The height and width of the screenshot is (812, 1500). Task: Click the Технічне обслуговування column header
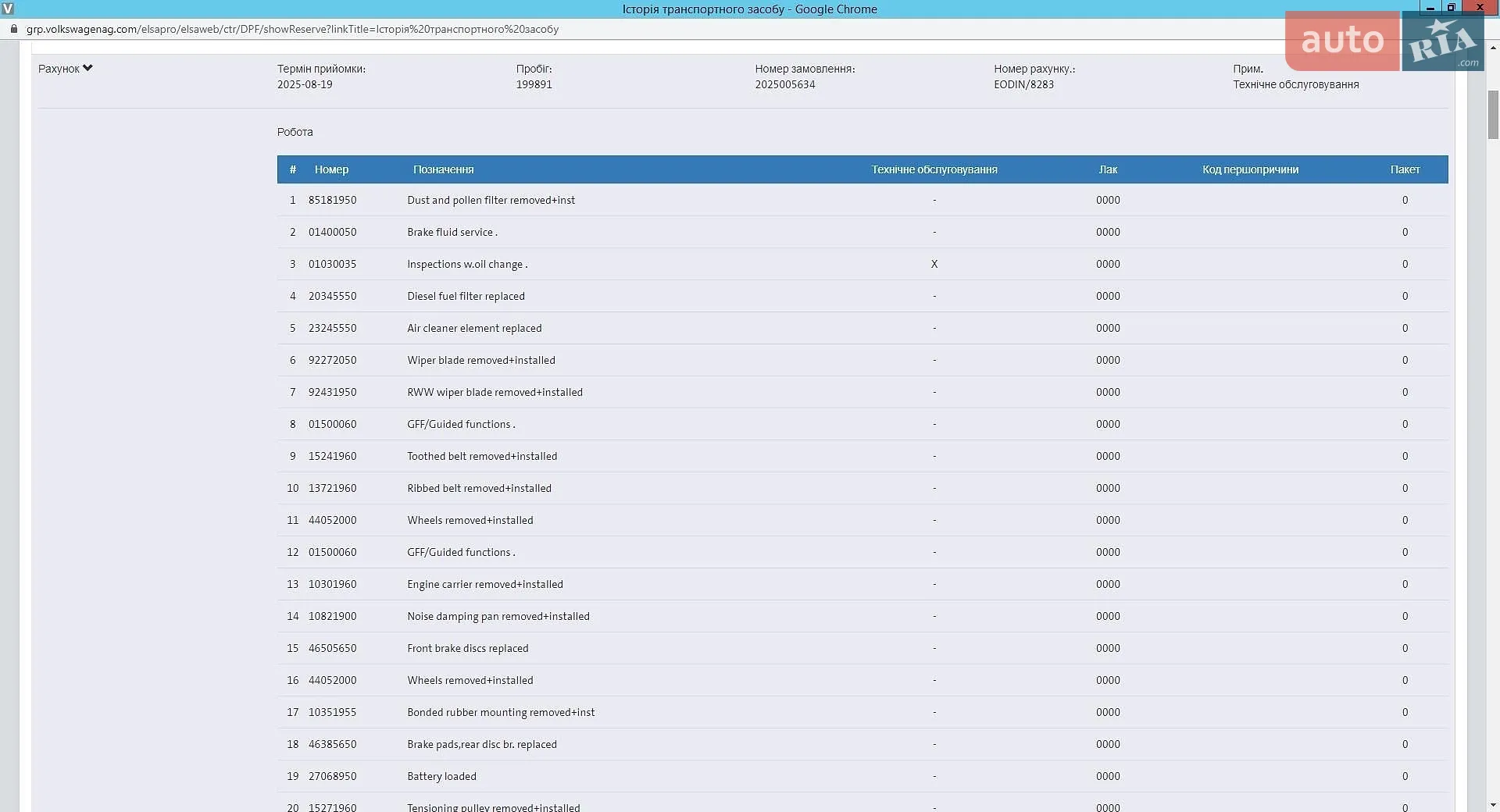tap(934, 169)
